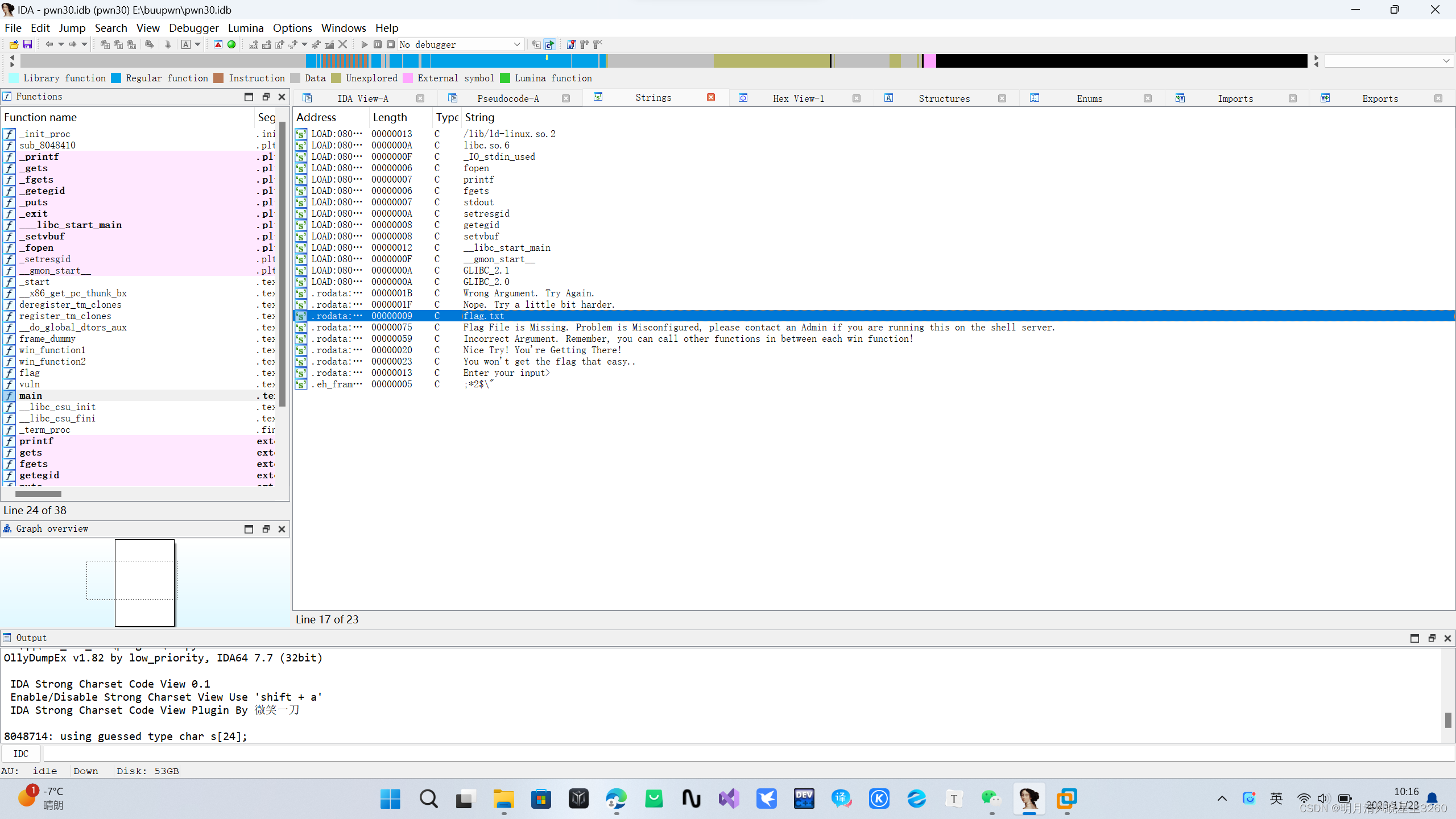The image size is (1456, 819).
Task: Click the Regular function blue color swatch
Action: click(x=116, y=78)
